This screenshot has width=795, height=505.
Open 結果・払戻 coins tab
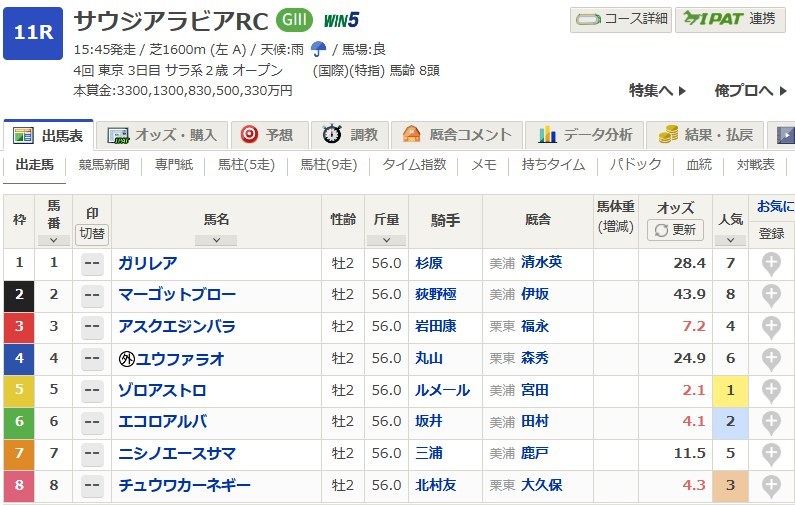click(705, 135)
